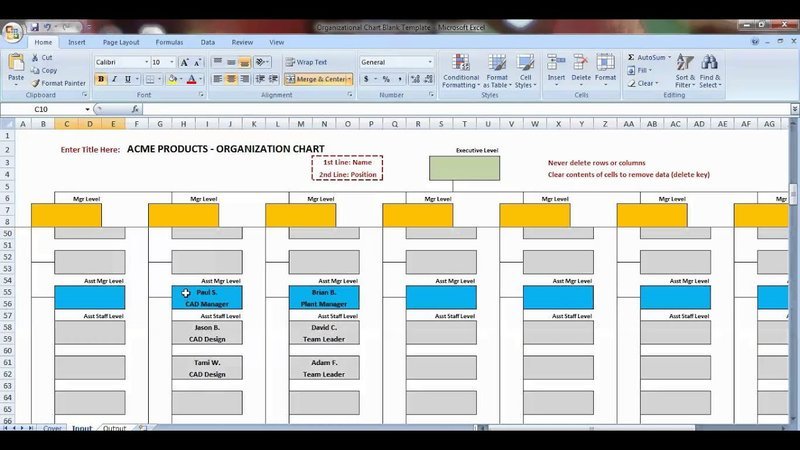This screenshot has height=450, width=800.
Task: Toggle bold formatting
Action: [101, 80]
